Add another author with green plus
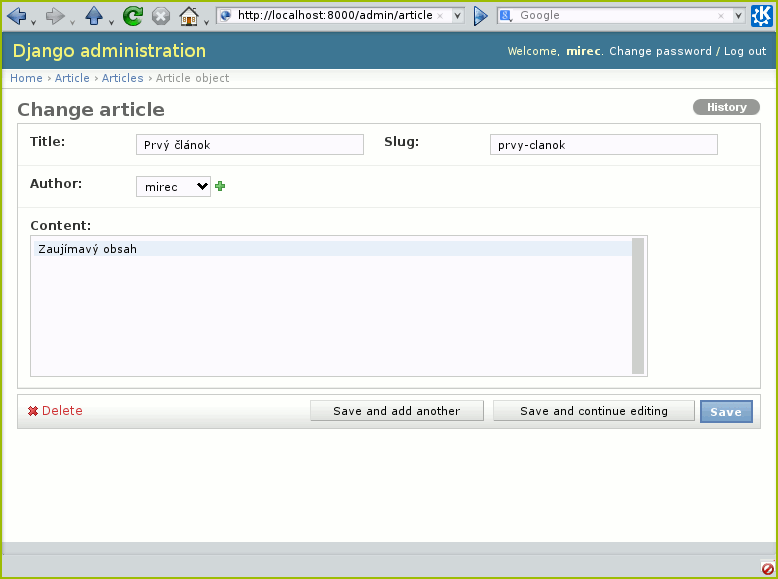Viewport: 778px width, 579px height. (220, 186)
